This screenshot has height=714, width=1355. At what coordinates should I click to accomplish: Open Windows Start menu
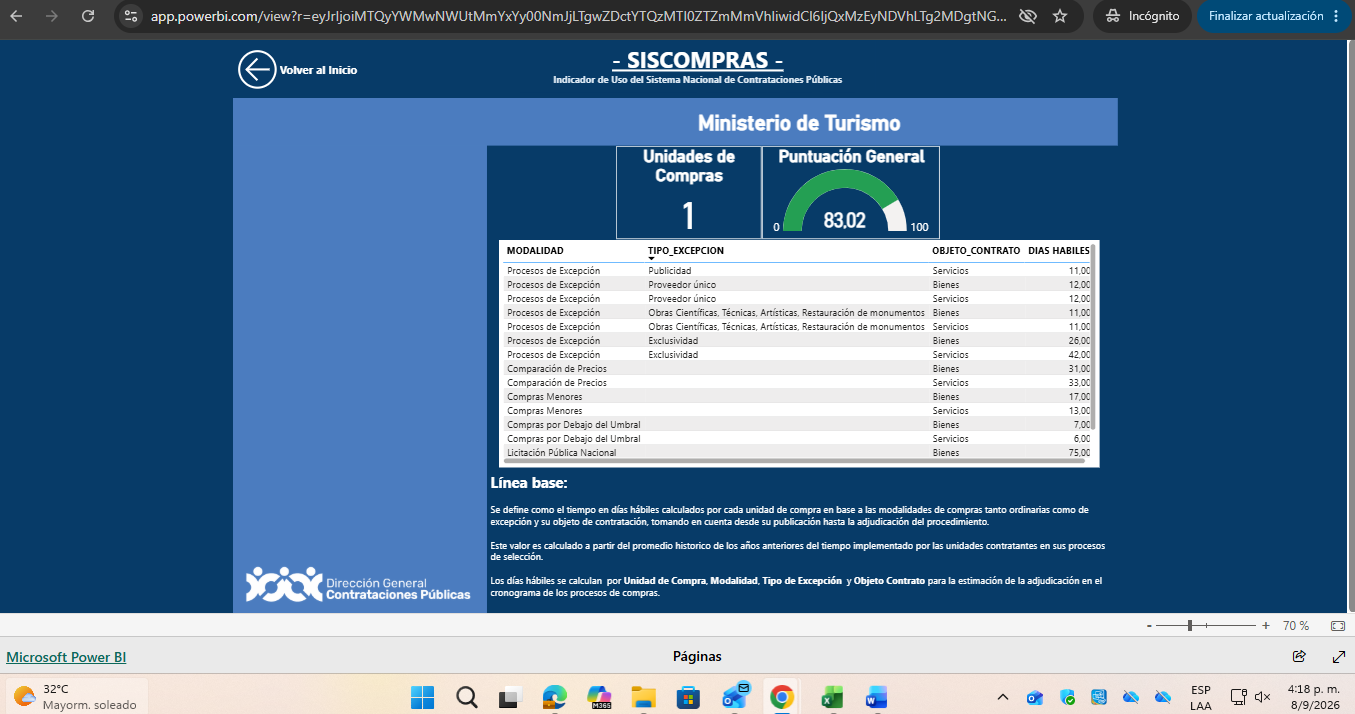tap(422, 696)
